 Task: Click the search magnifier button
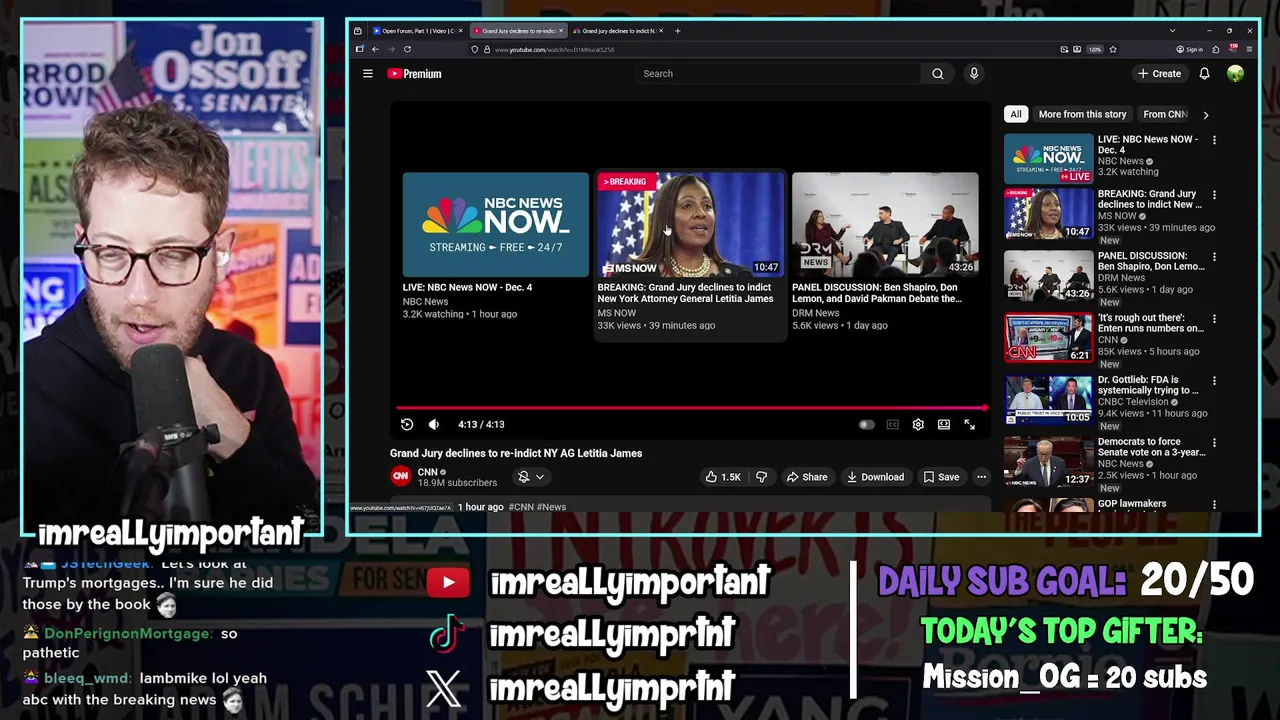(x=937, y=74)
